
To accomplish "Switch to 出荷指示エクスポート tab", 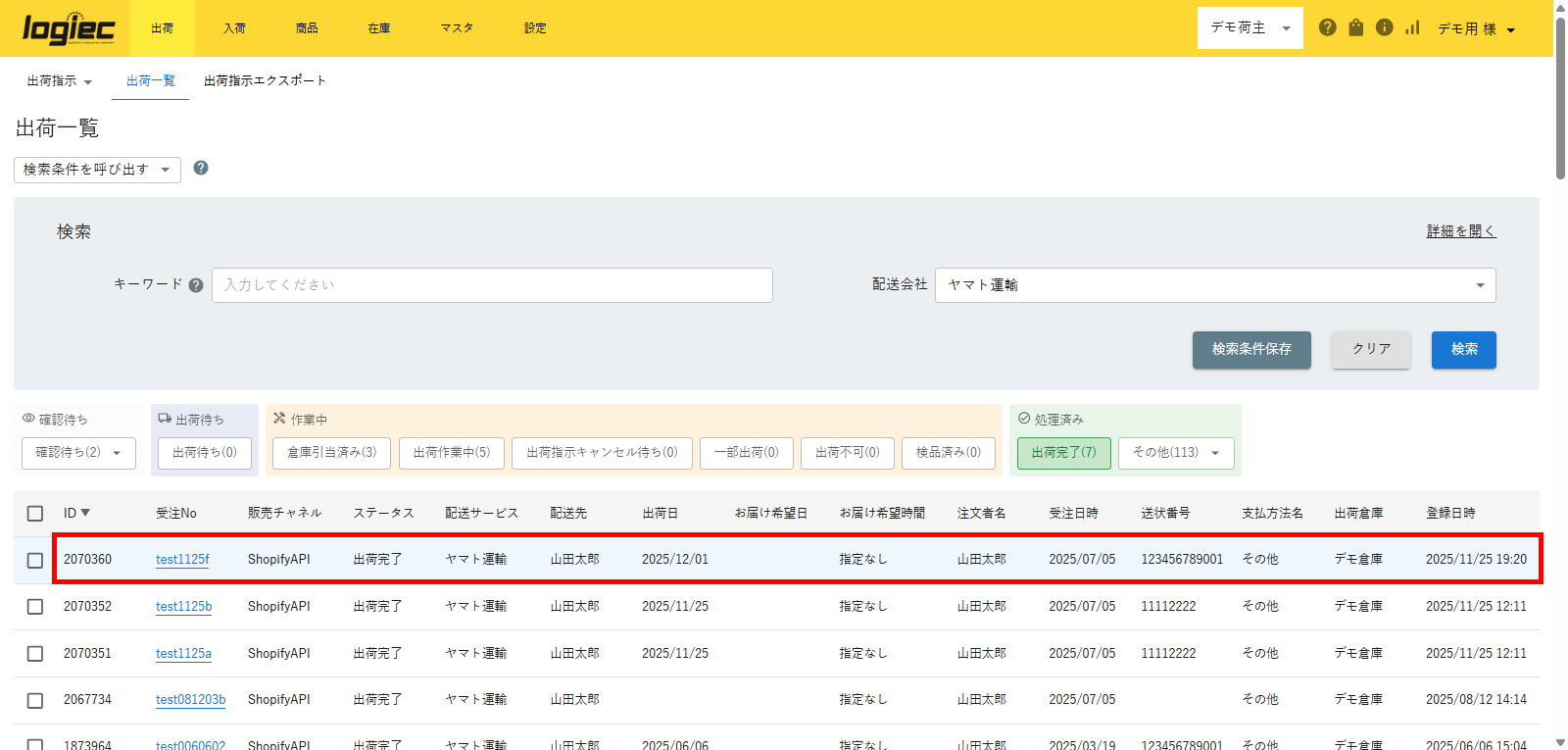I will coord(265,81).
